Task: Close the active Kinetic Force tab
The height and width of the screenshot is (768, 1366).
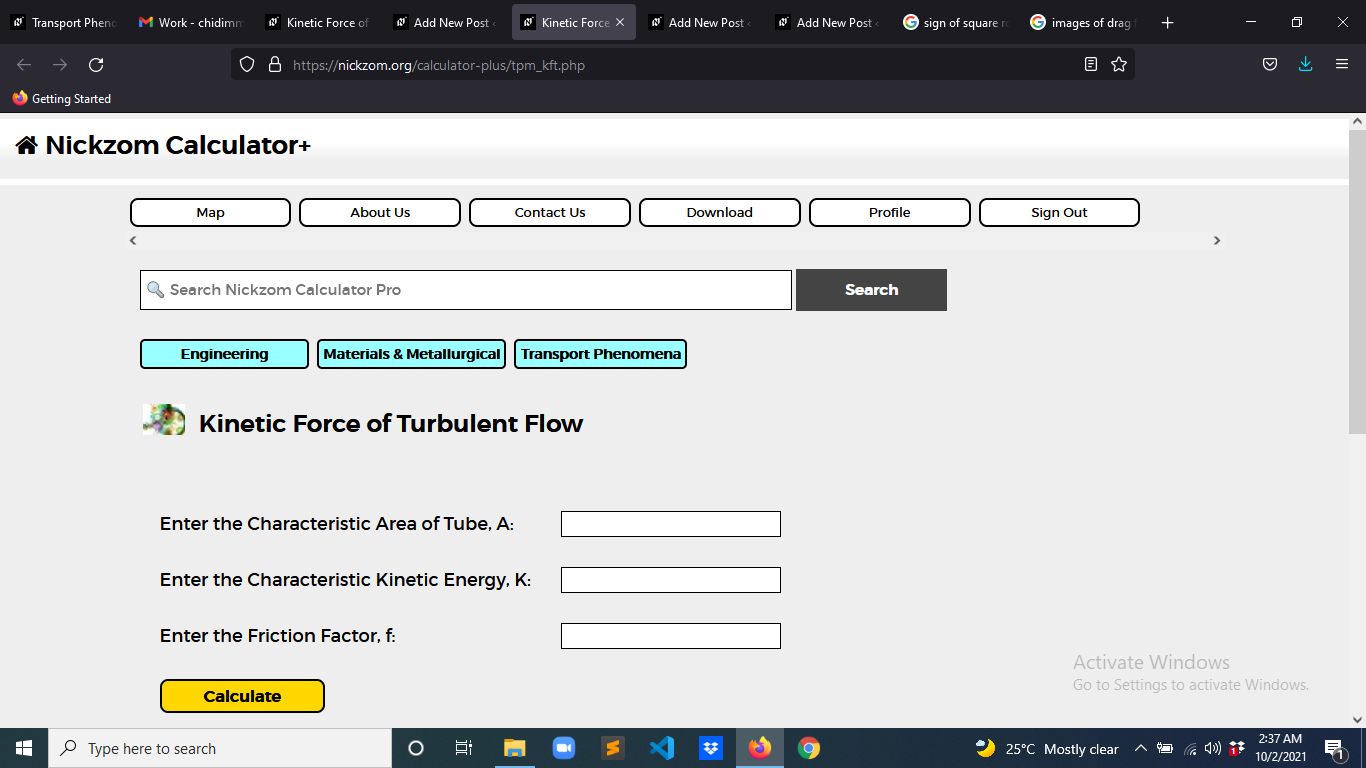Action: pos(620,22)
